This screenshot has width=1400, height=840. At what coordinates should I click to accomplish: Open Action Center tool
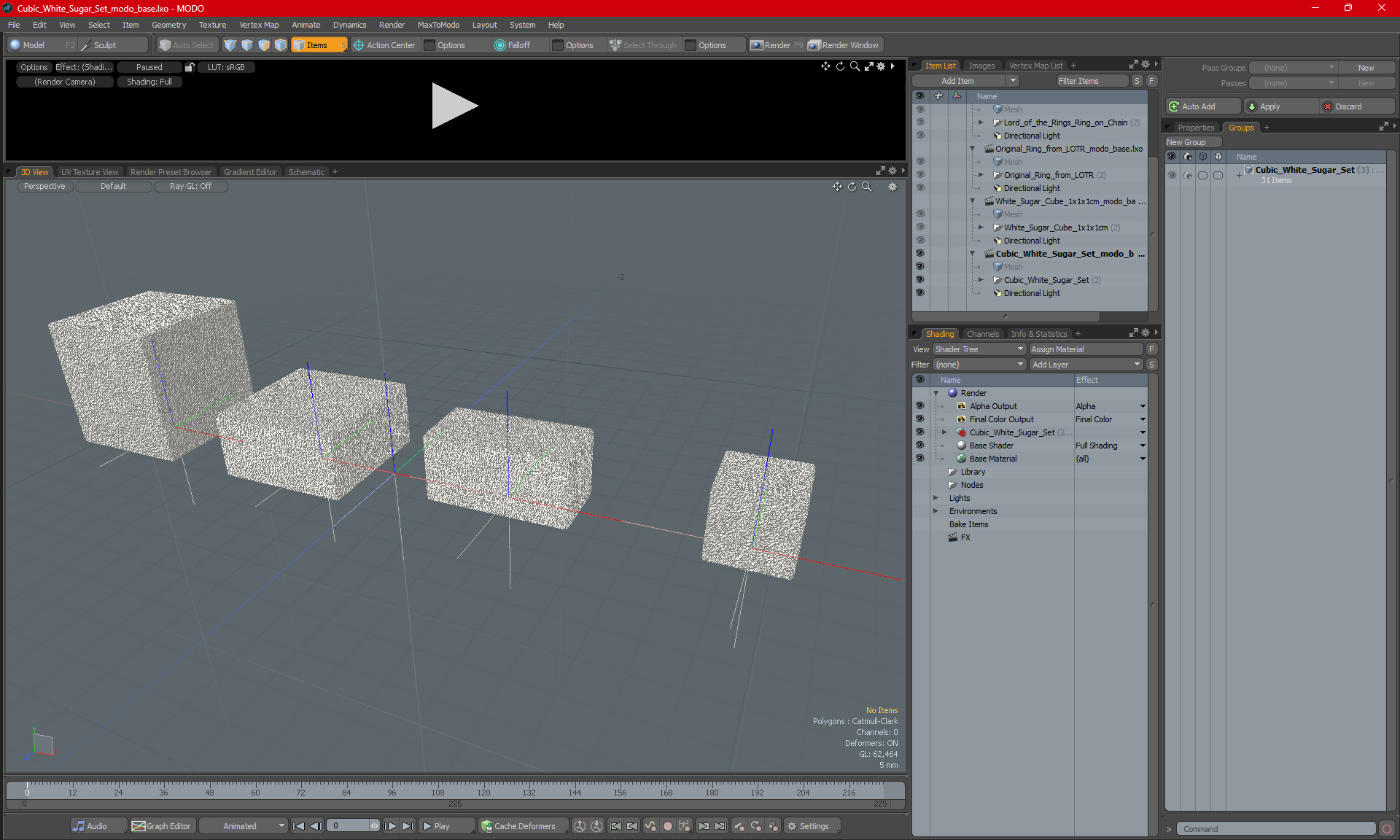click(x=384, y=45)
